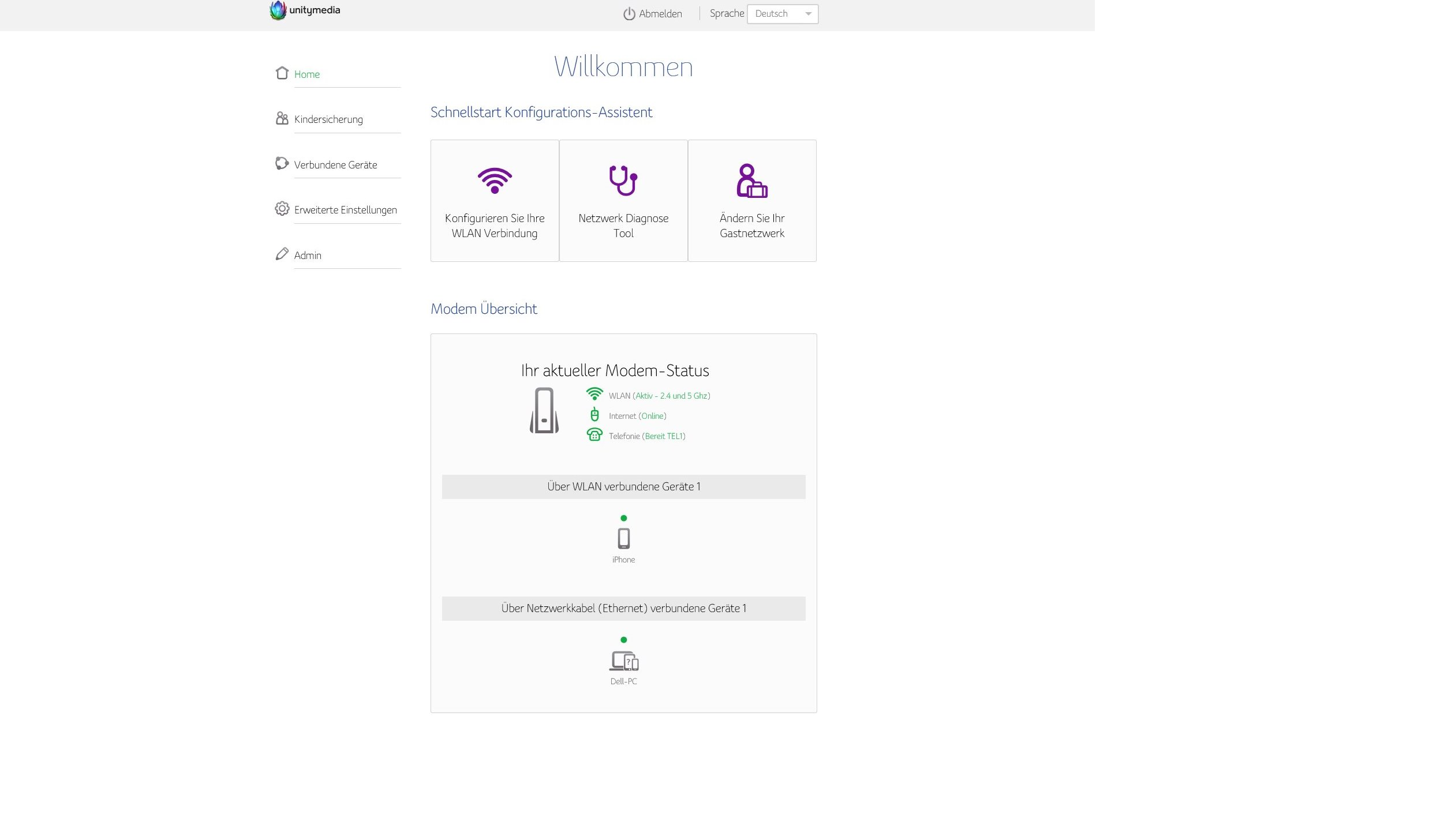Log out using Abmelden link
Viewport: 1444px width, 840px height.
click(660, 14)
